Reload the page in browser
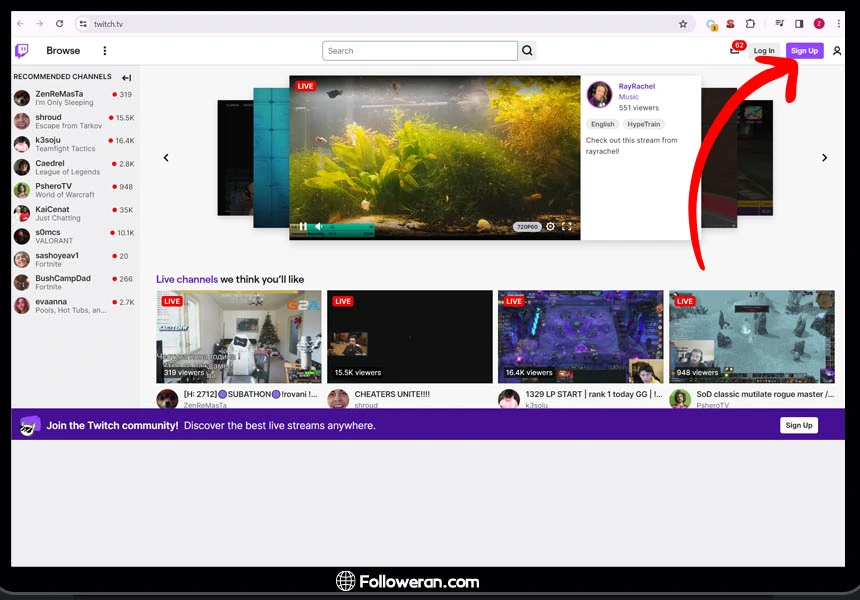860x600 pixels. click(x=60, y=24)
